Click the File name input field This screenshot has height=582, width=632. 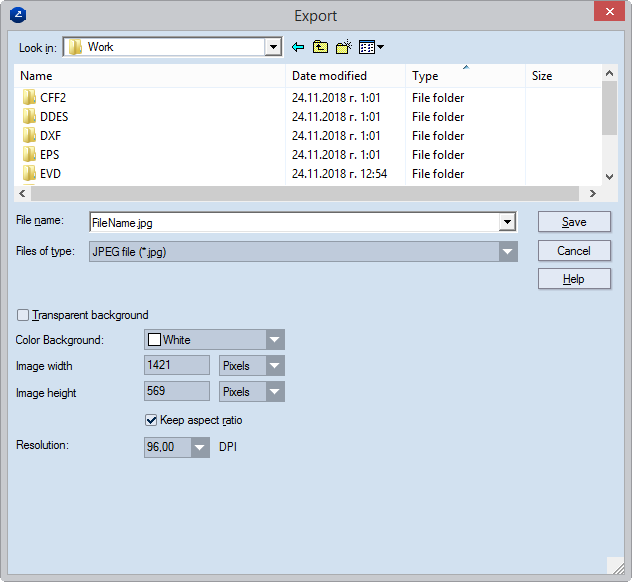(x=294, y=223)
